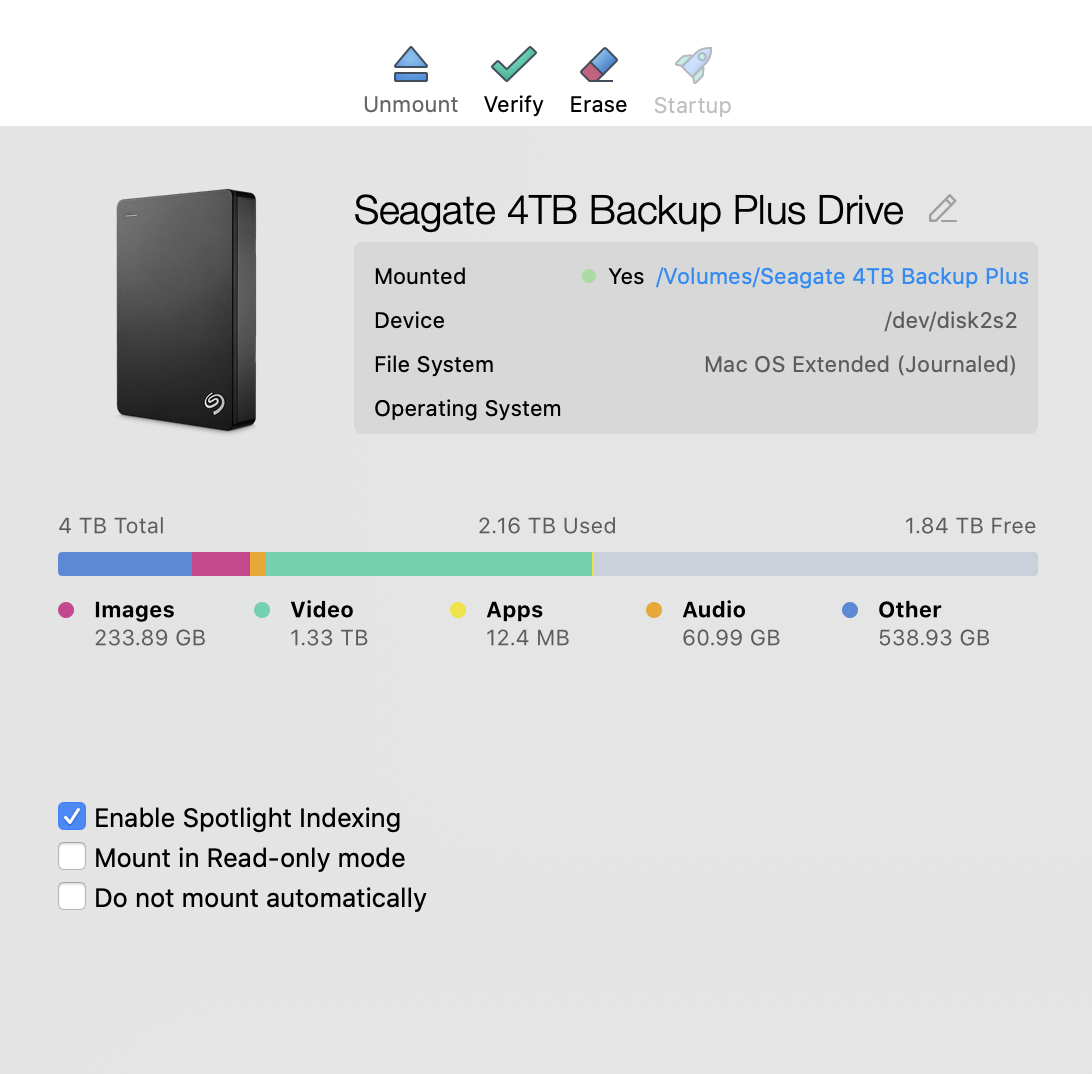Click the Verify checkmark icon
Image resolution: width=1092 pixels, height=1074 pixels.
click(x=513, y=64)
